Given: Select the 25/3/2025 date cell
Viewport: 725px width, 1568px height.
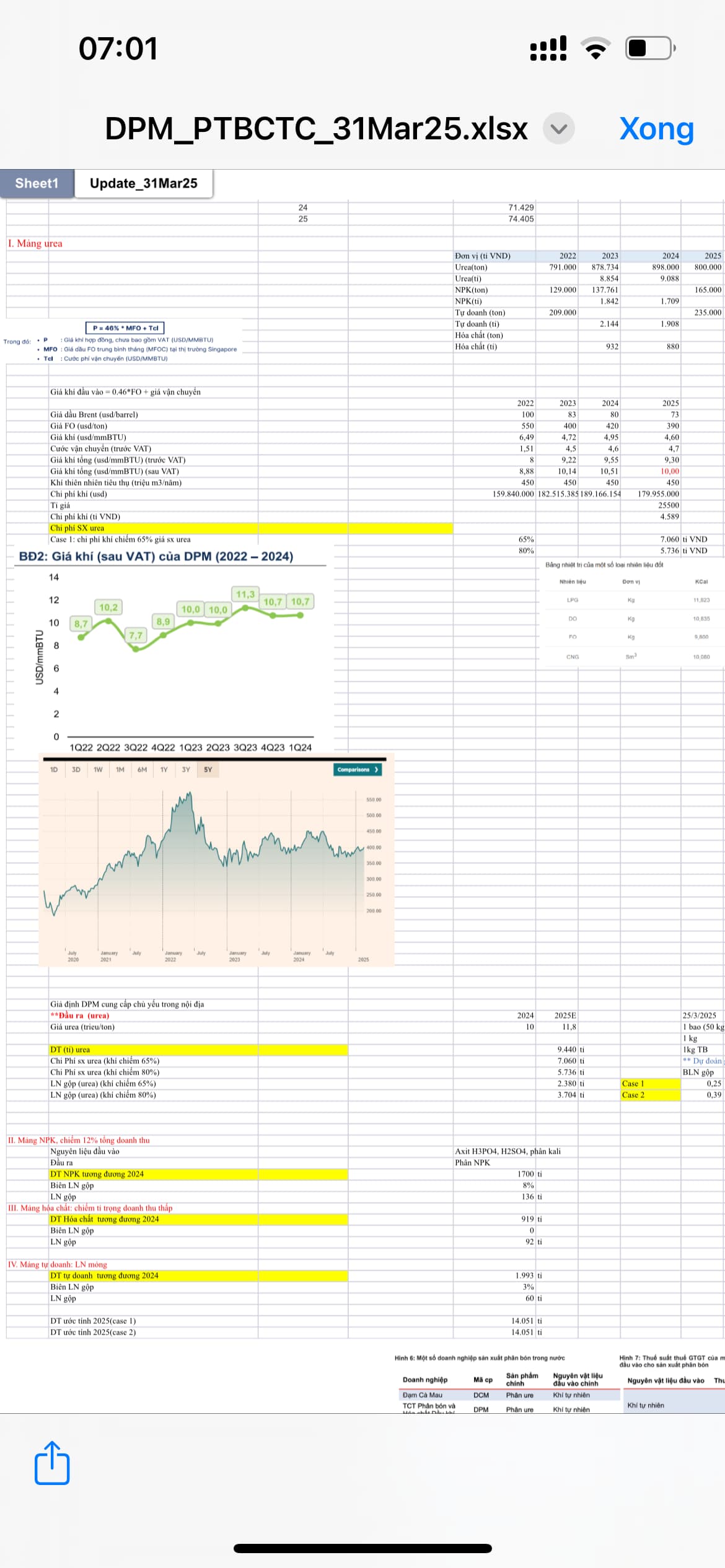Looking at the screenshot, I should click(x=699, y=1016).
